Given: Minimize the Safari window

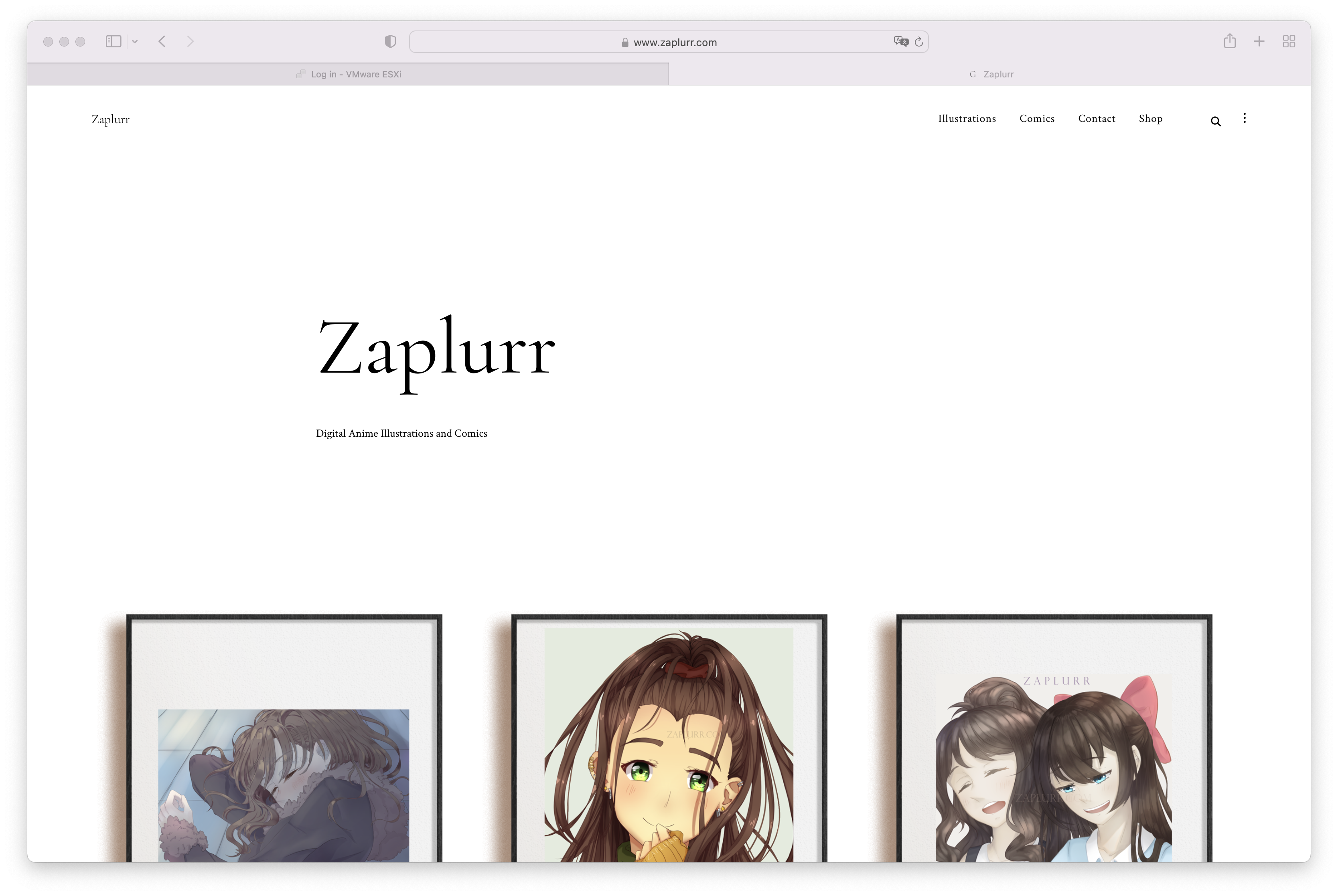Looking at the screenshot, I should (x=64, y=42).
